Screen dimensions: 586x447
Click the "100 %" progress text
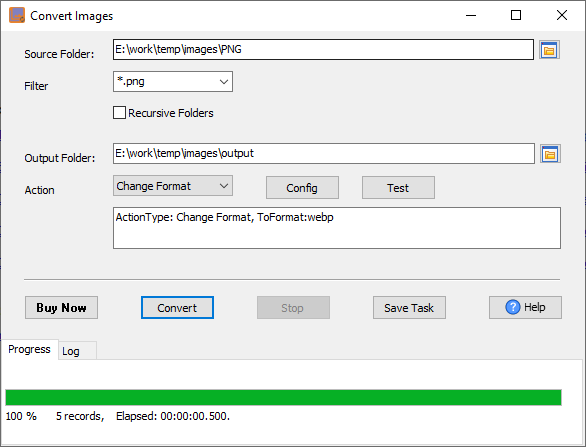coord(21,416)
